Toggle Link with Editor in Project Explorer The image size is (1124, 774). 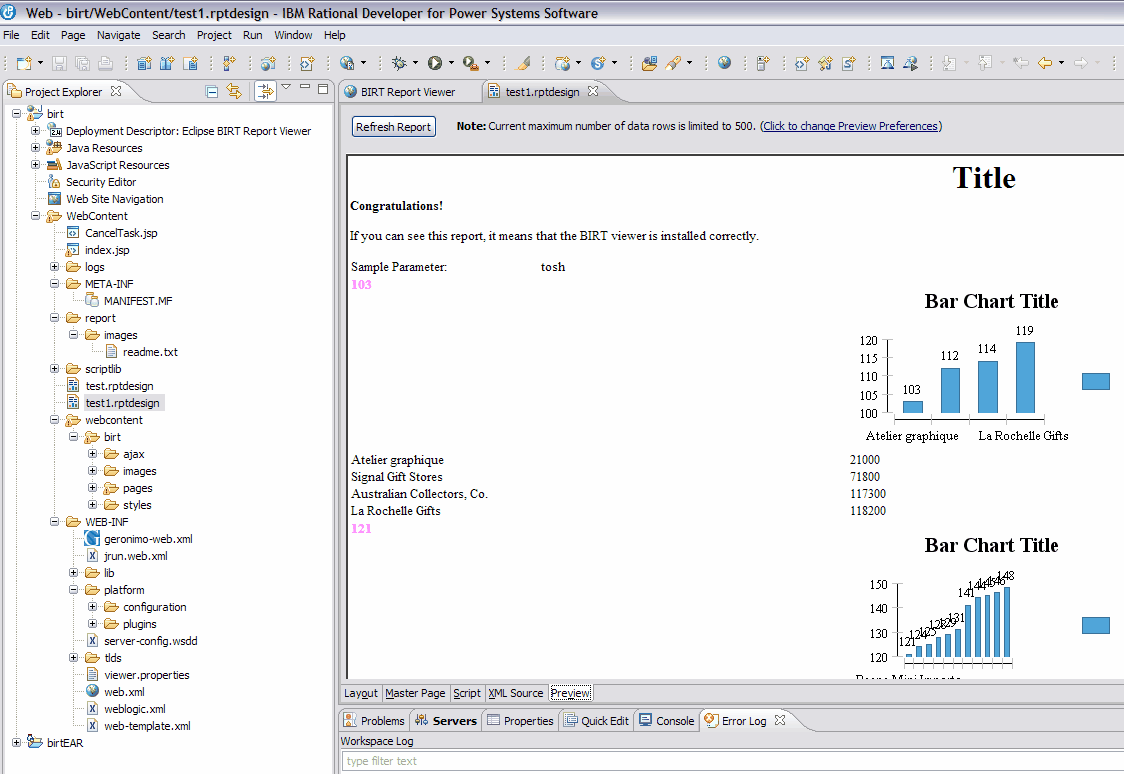click(234, 91)
